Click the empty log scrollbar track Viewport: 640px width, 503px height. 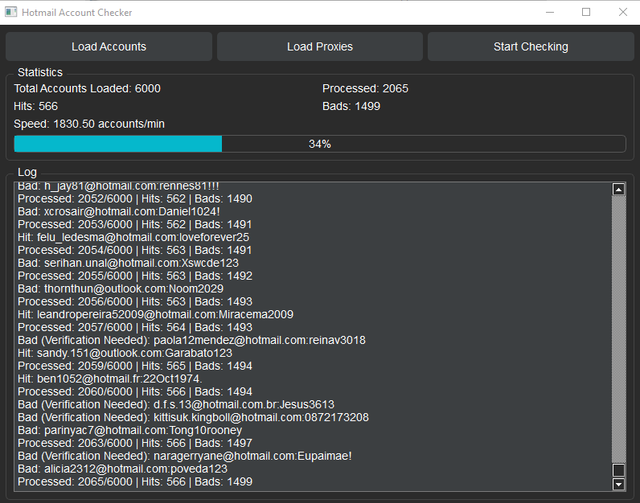(618, 330)
